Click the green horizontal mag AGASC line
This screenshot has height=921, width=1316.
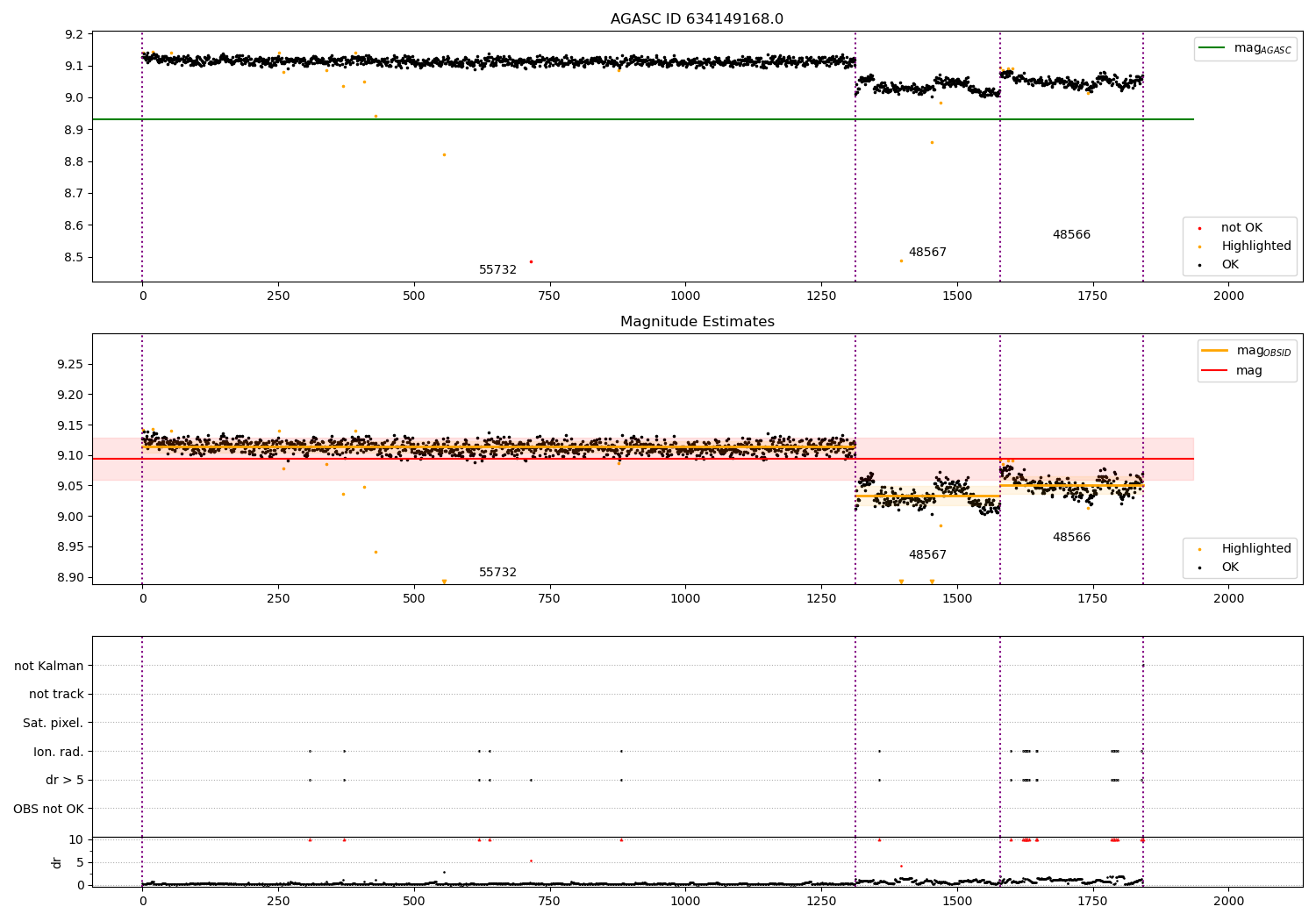click(642, 119)
